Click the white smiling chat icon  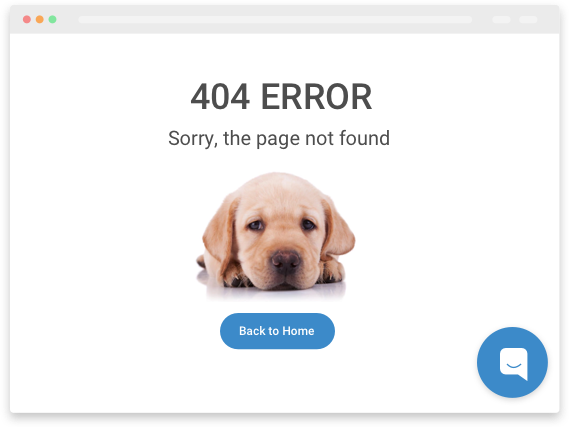(x=513, y=364)
